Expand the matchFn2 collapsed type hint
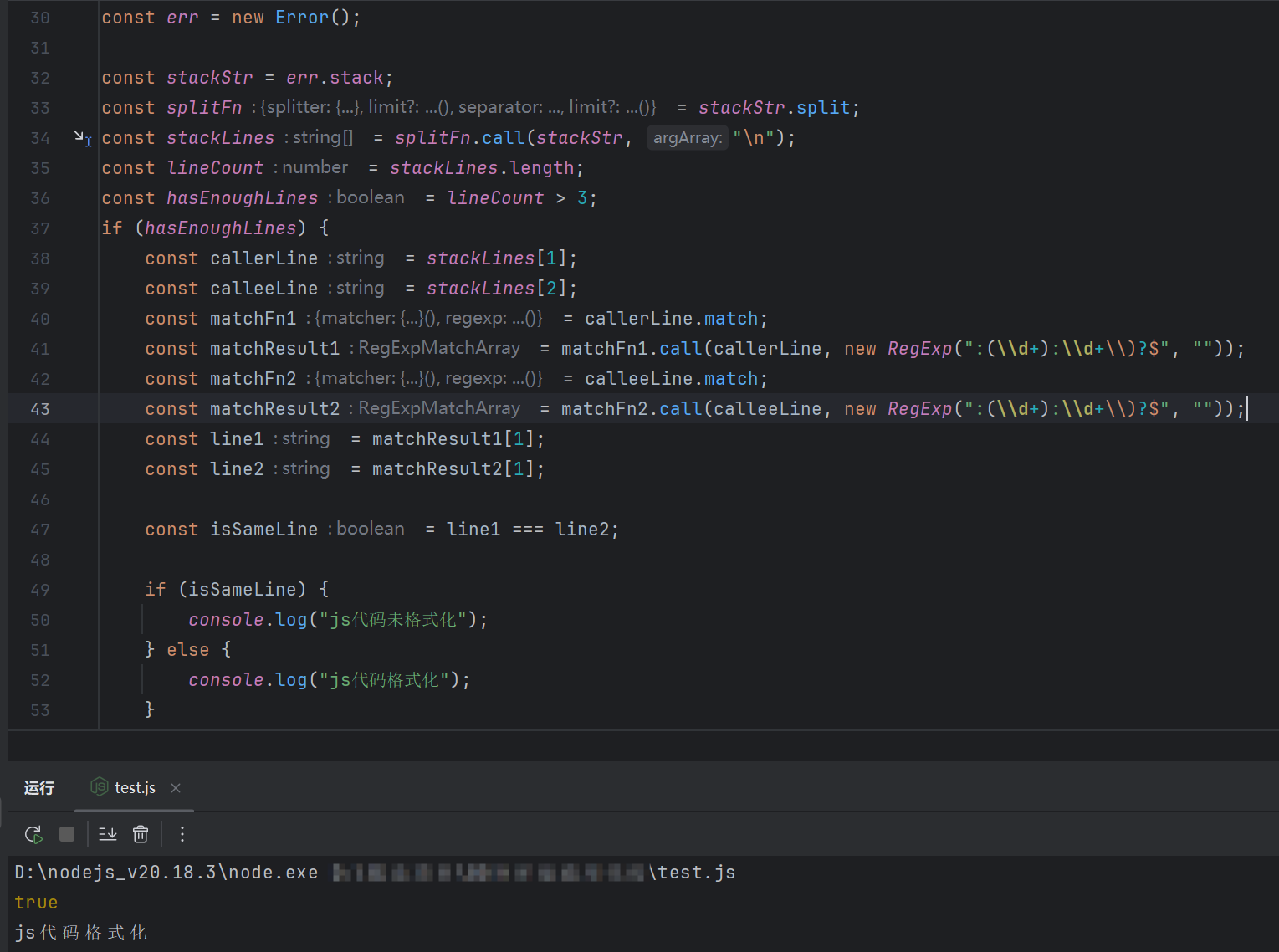 (x=428, y=379)
